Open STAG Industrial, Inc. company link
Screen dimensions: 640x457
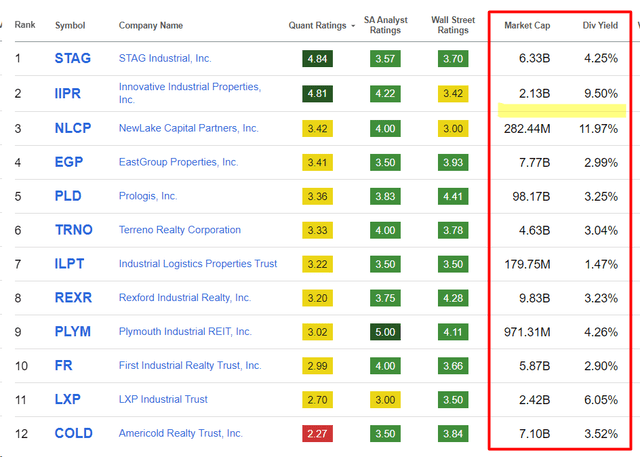(165, 58)
